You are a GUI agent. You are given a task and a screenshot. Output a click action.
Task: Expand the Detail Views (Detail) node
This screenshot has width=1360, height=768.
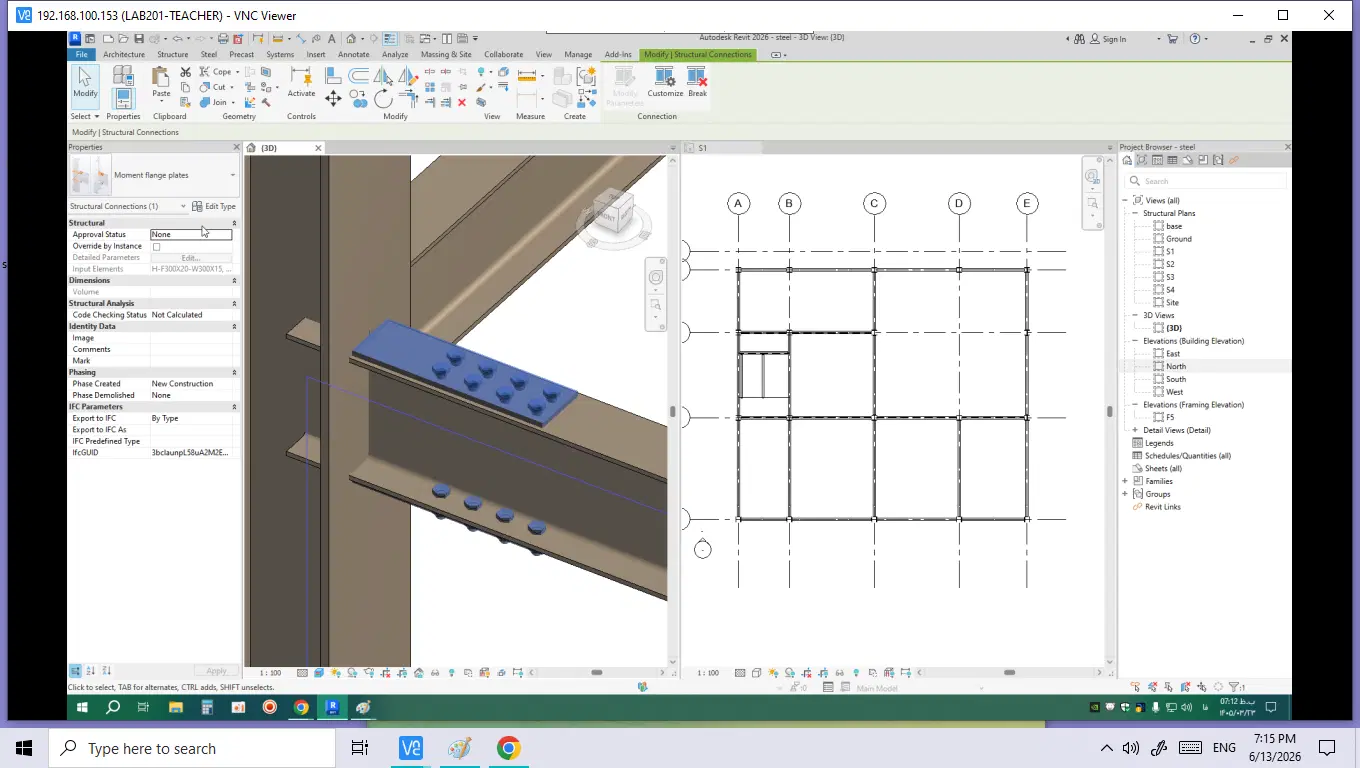pos(1135,430)
